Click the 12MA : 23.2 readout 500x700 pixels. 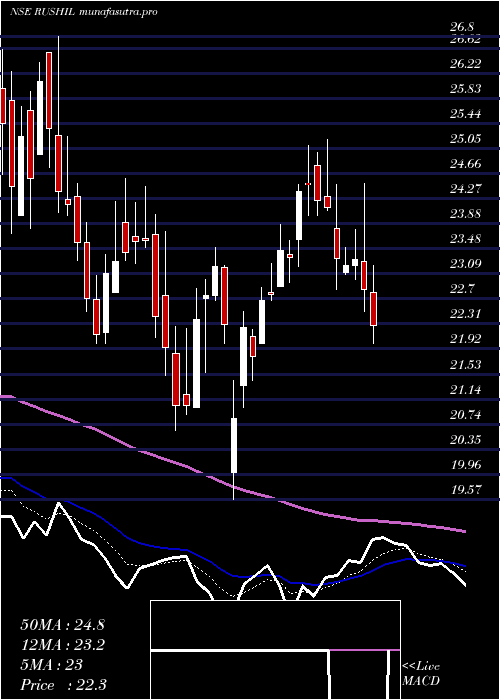tap(62, 645)
